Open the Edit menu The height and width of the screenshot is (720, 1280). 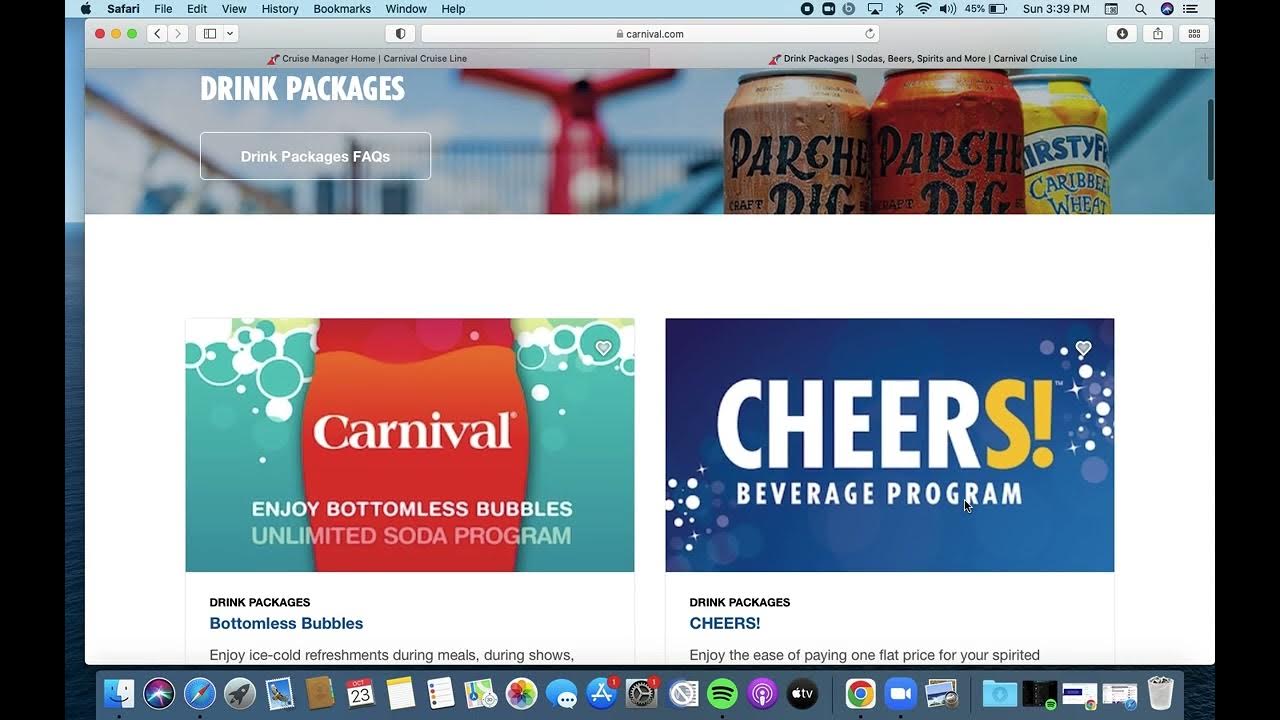click(x=197, y=9)
